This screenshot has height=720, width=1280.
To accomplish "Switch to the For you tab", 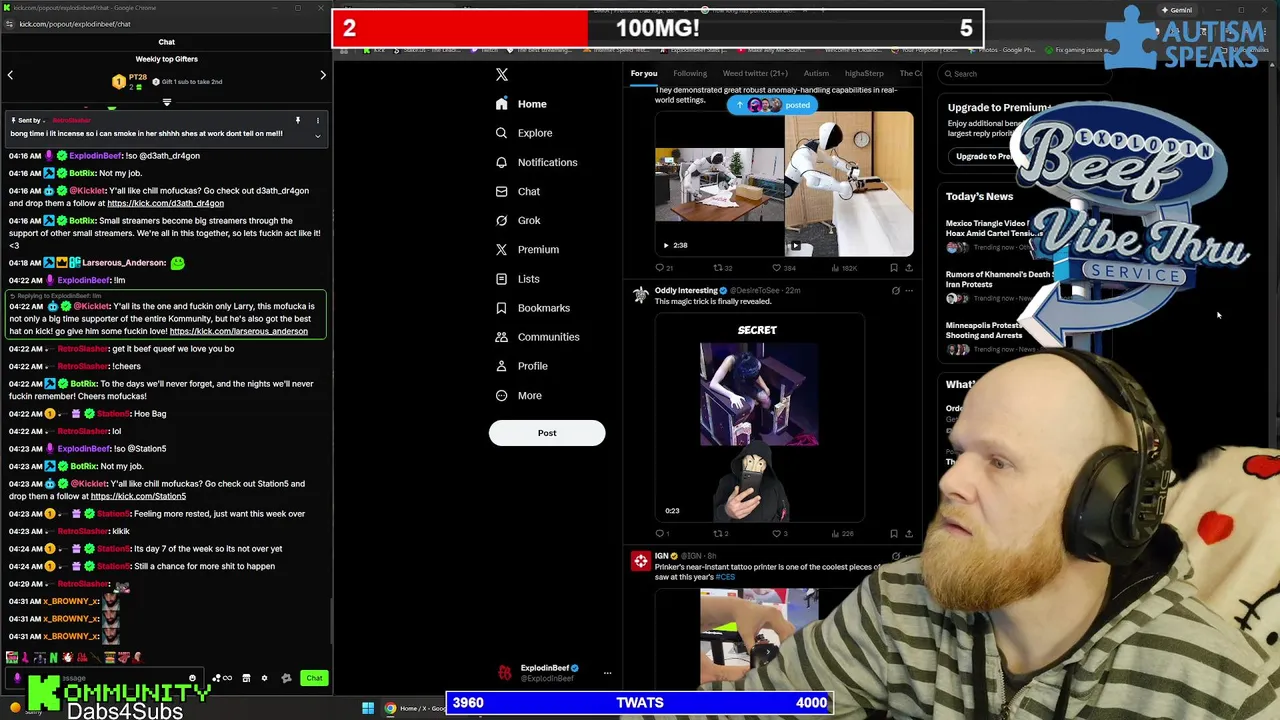I will pos(644,73).
